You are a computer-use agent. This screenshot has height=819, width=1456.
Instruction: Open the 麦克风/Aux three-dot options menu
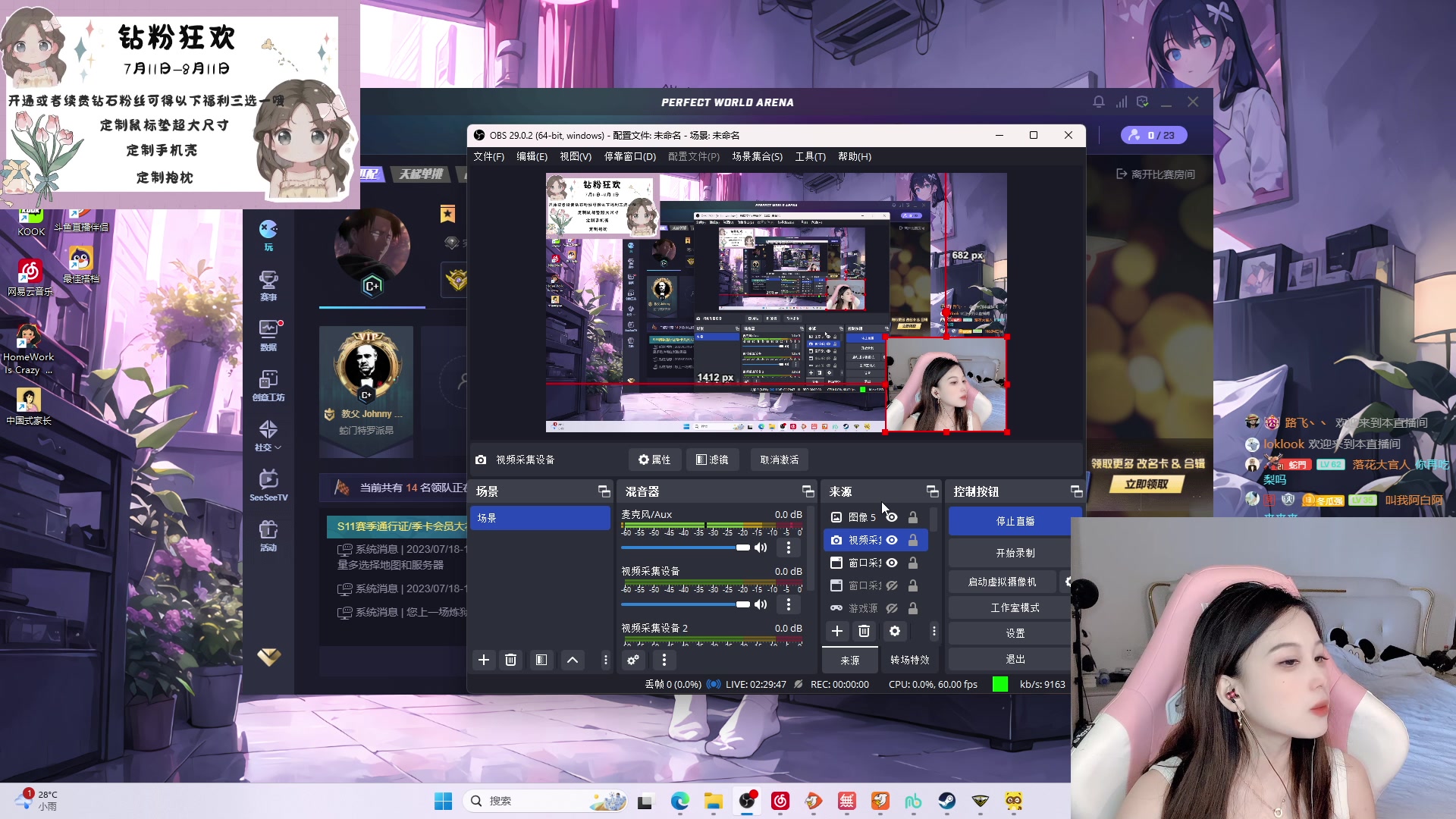pos(789,548)
